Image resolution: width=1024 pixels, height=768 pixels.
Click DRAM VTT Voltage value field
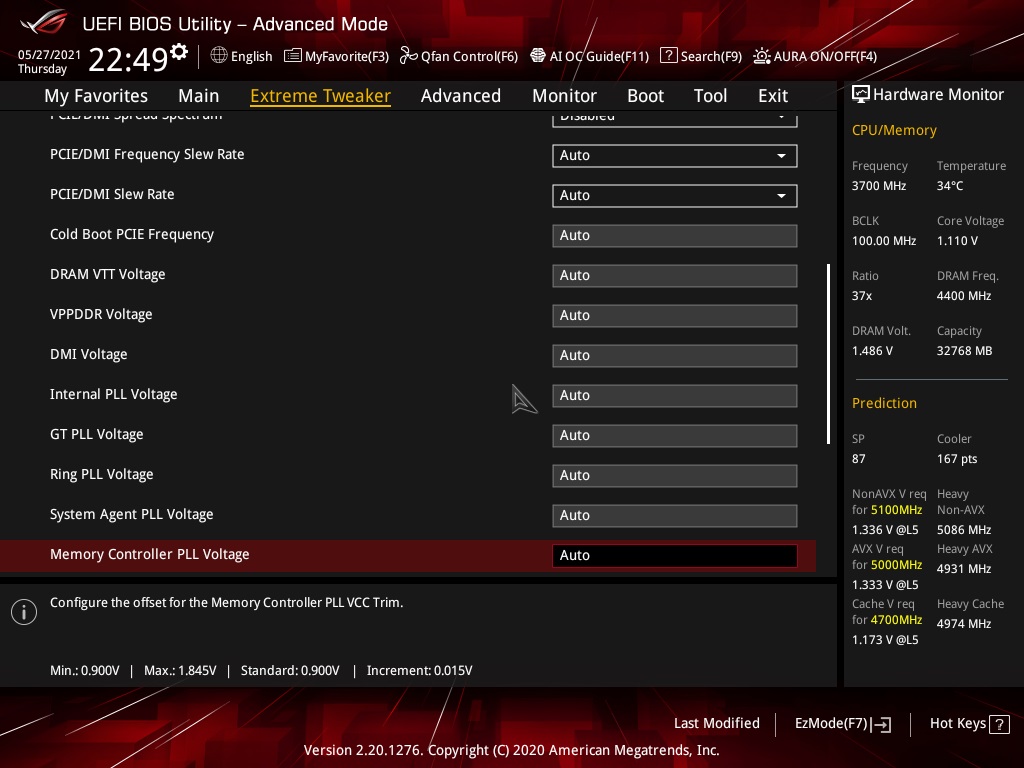coord(675,276)
